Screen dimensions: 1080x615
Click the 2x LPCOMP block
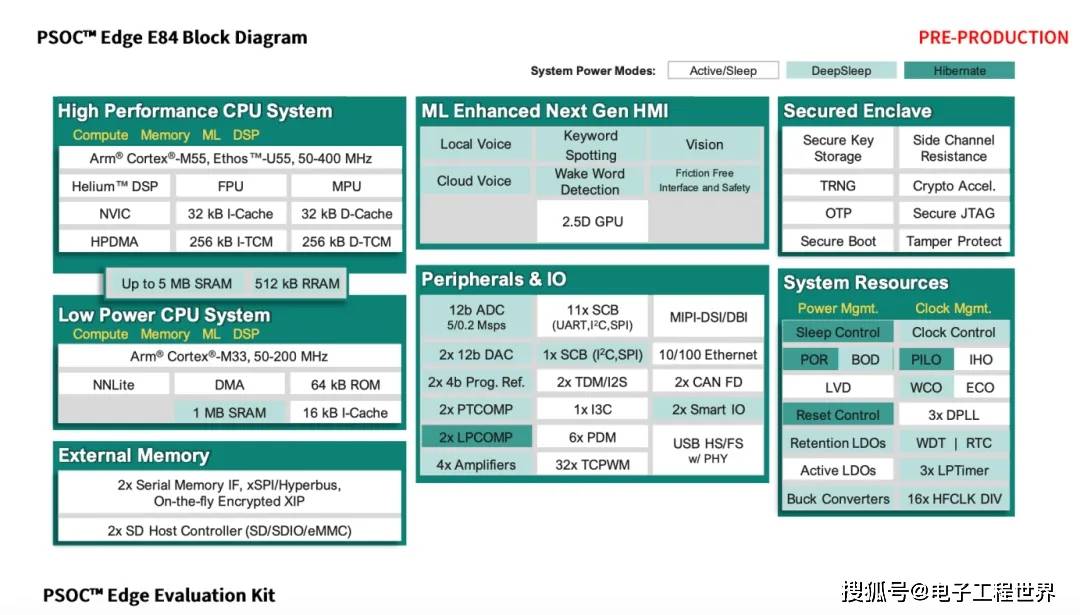tap(477, 437)
